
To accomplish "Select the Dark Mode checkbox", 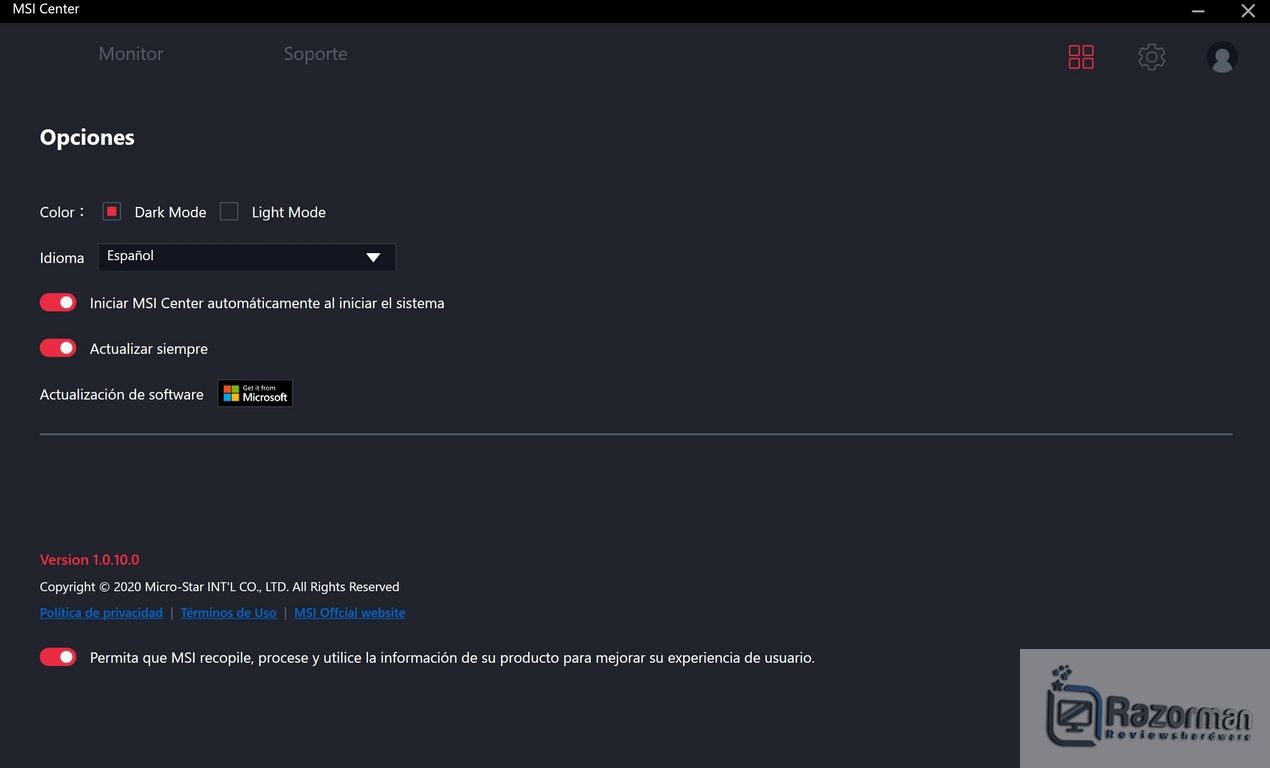I will (x=112, y=212).
